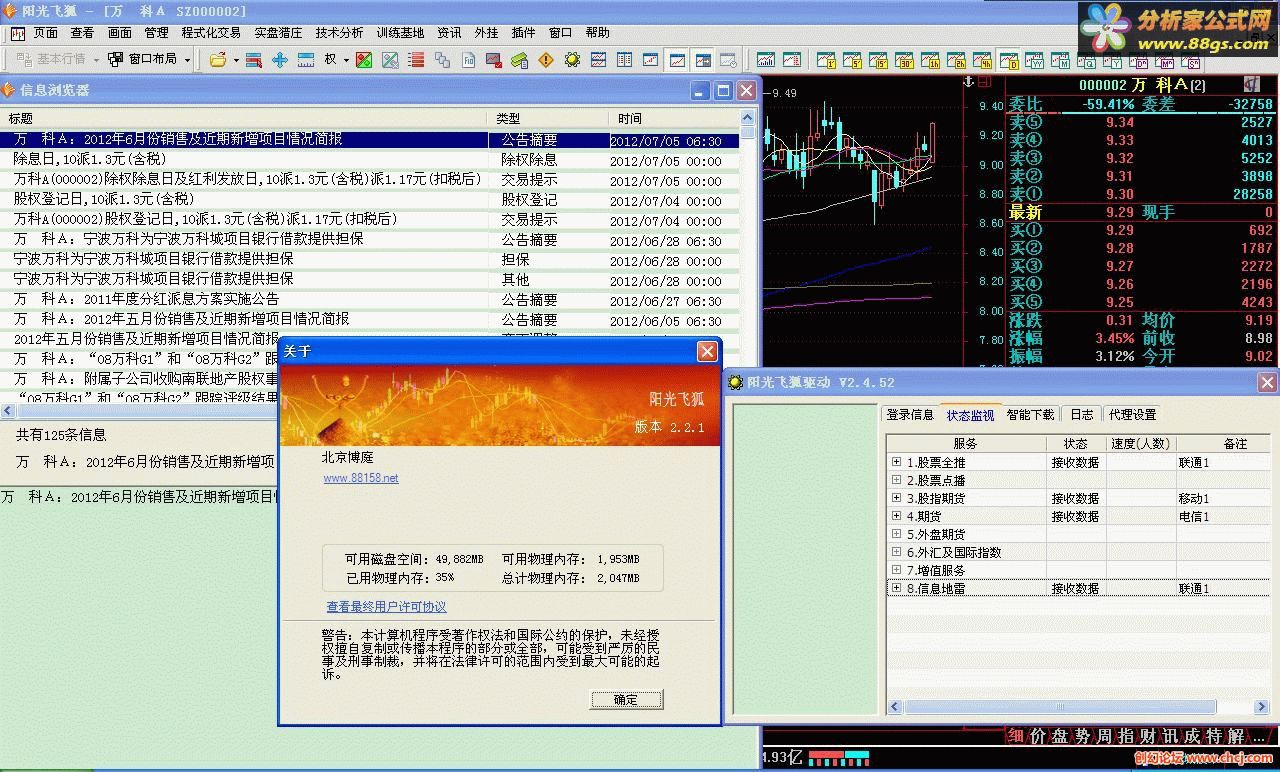Screen dimensions: 1280x772
Task: Toggle the weekly (W) period chart button
Action: tap(1034, 60)
